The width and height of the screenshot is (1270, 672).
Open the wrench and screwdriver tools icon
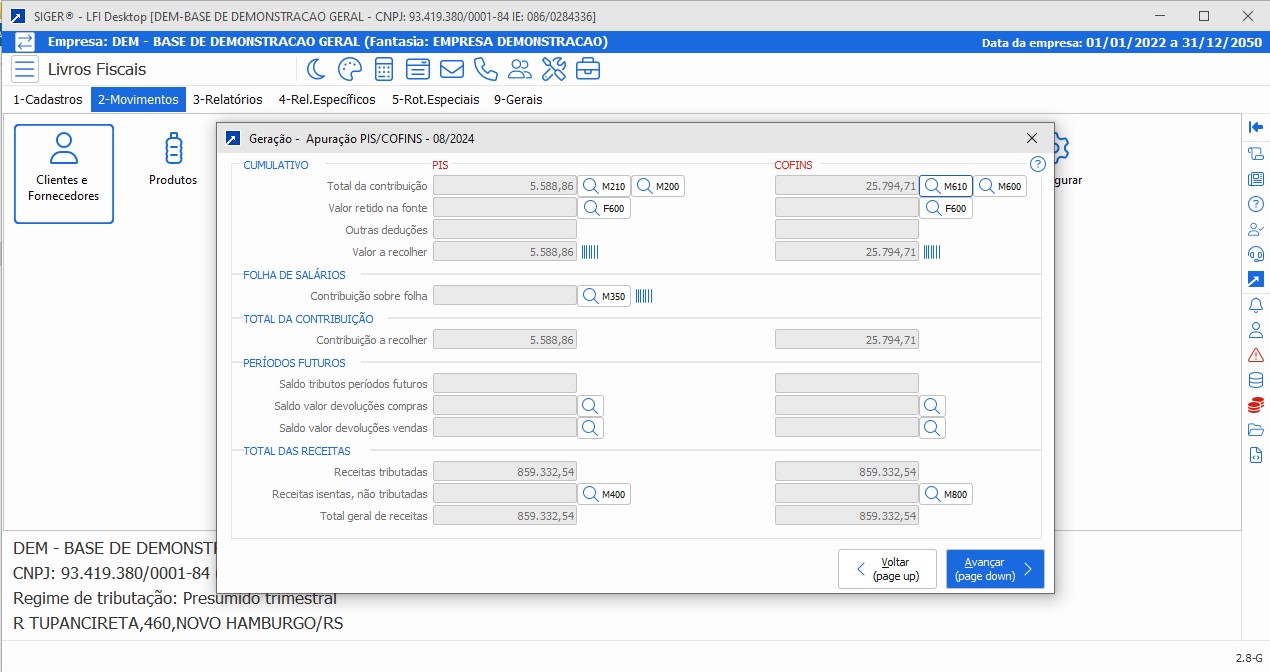pyautogui.click(x=554, y=69)
